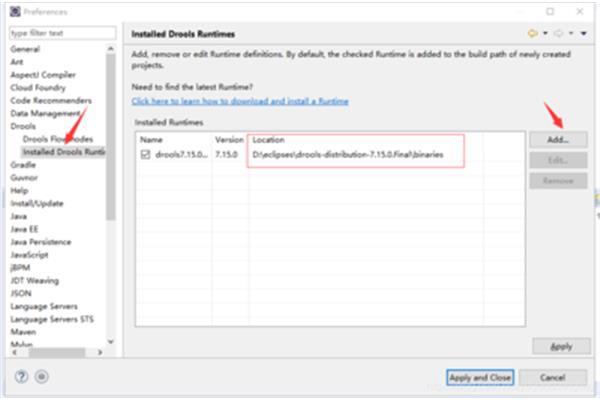Click the Preferences window app icon
Screen dimensions: 600x400
15,12
